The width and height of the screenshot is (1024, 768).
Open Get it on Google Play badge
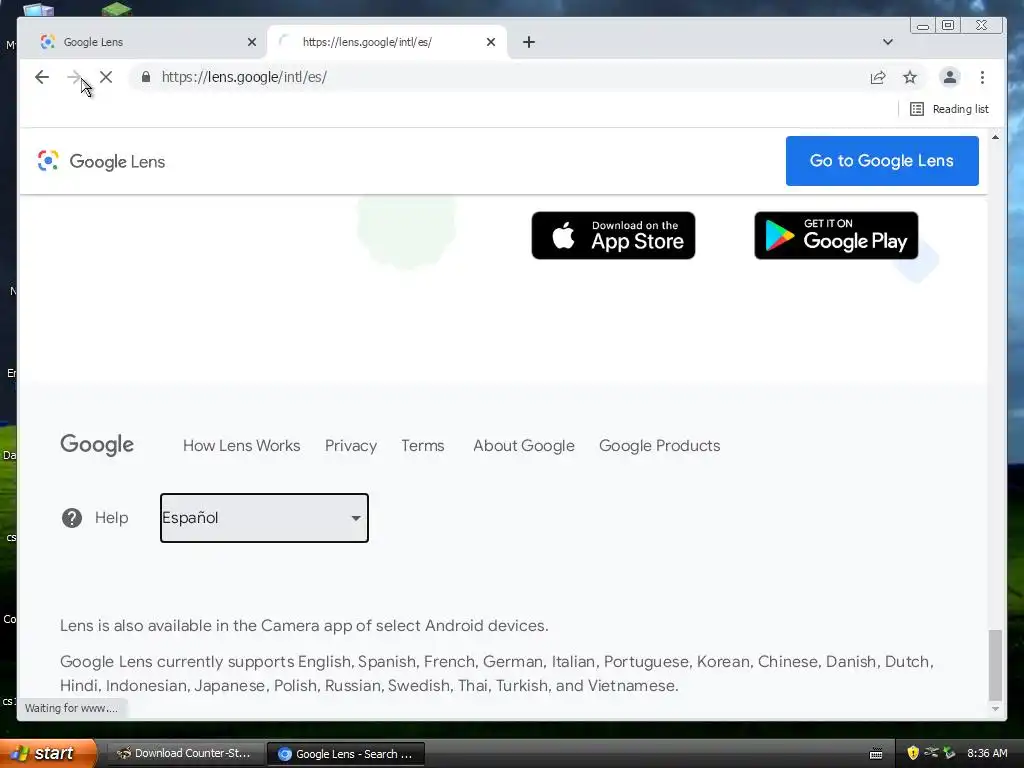[836, 235]
